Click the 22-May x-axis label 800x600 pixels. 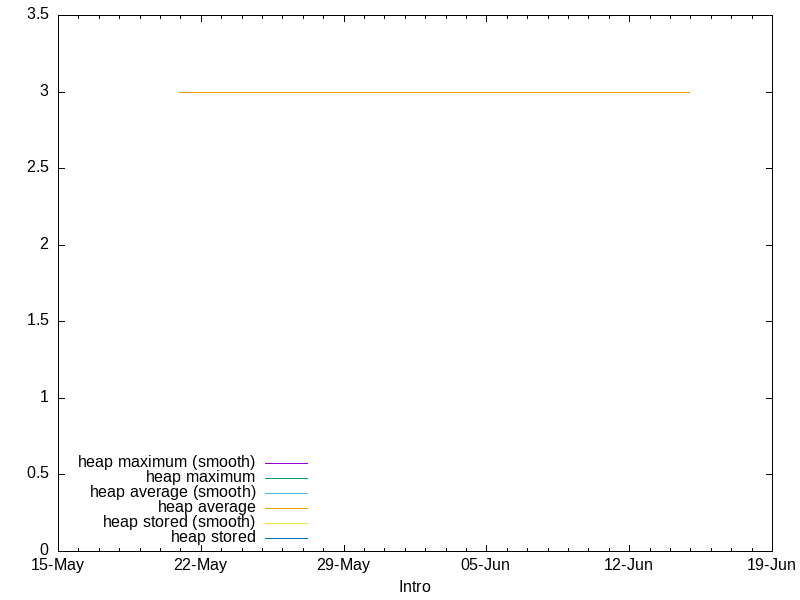coord(201,565)
